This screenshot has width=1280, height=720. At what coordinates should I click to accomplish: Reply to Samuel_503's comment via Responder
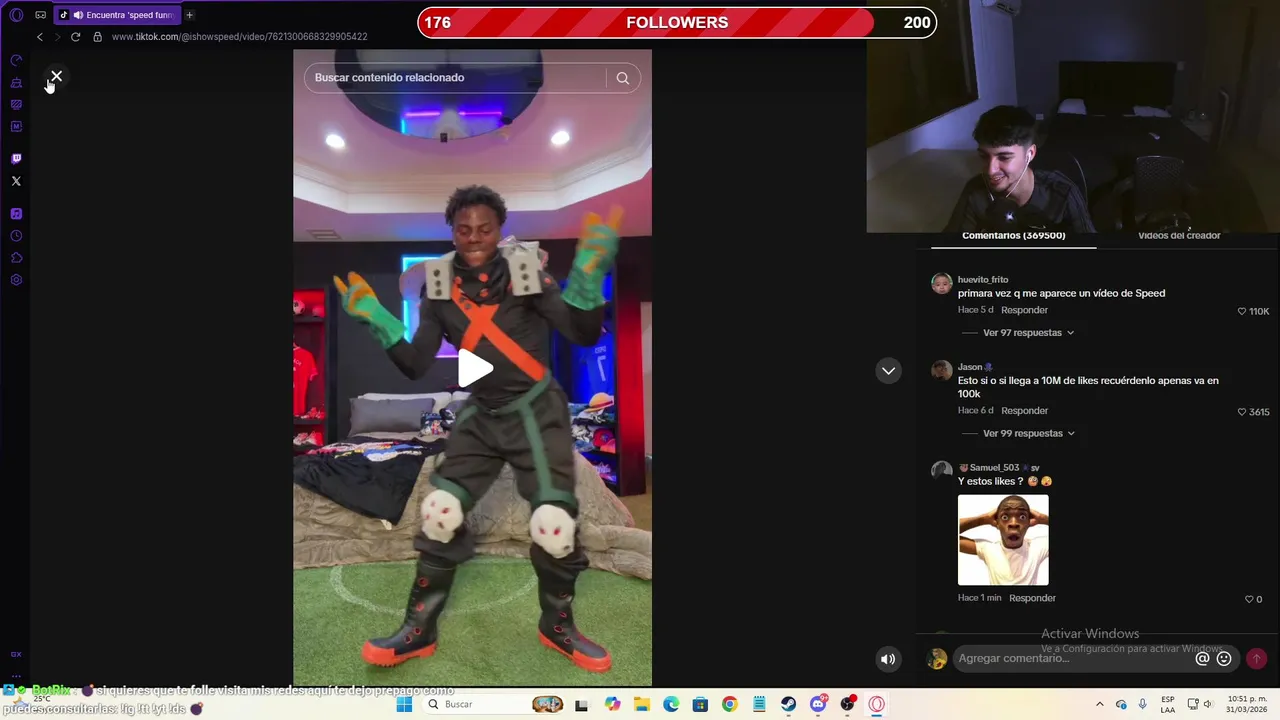coord(1032,598)
